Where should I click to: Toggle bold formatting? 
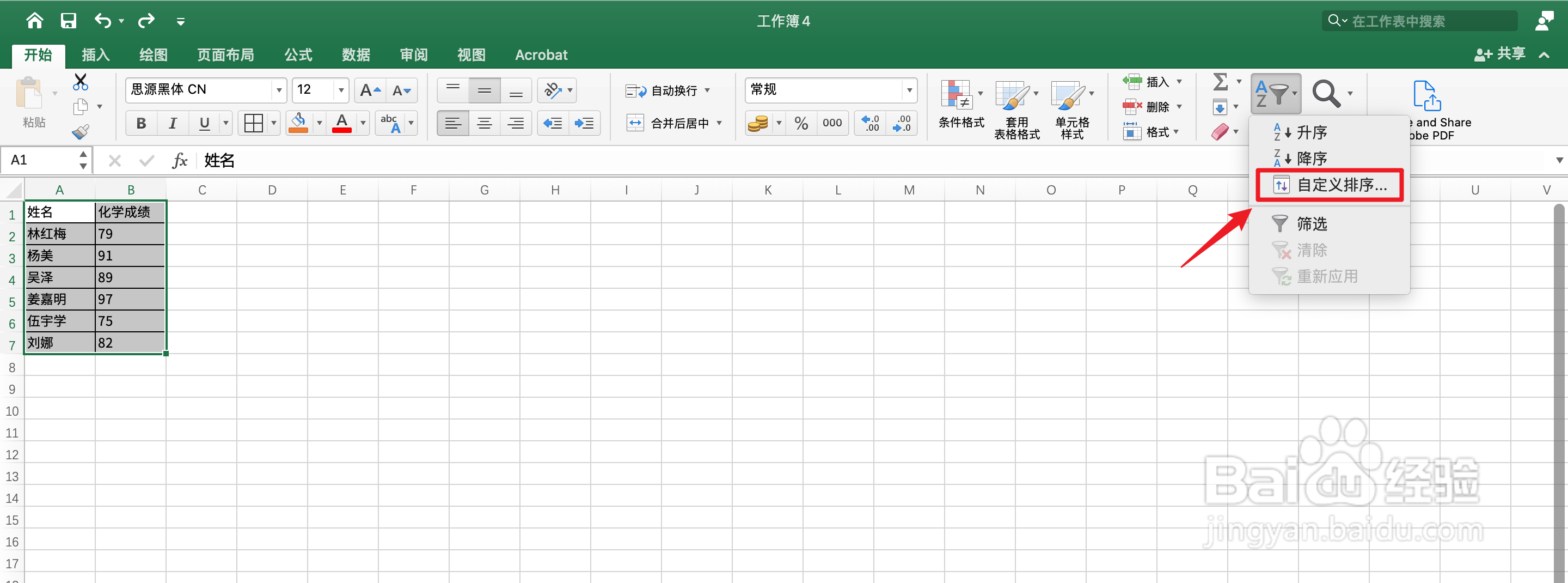(141, 123)
